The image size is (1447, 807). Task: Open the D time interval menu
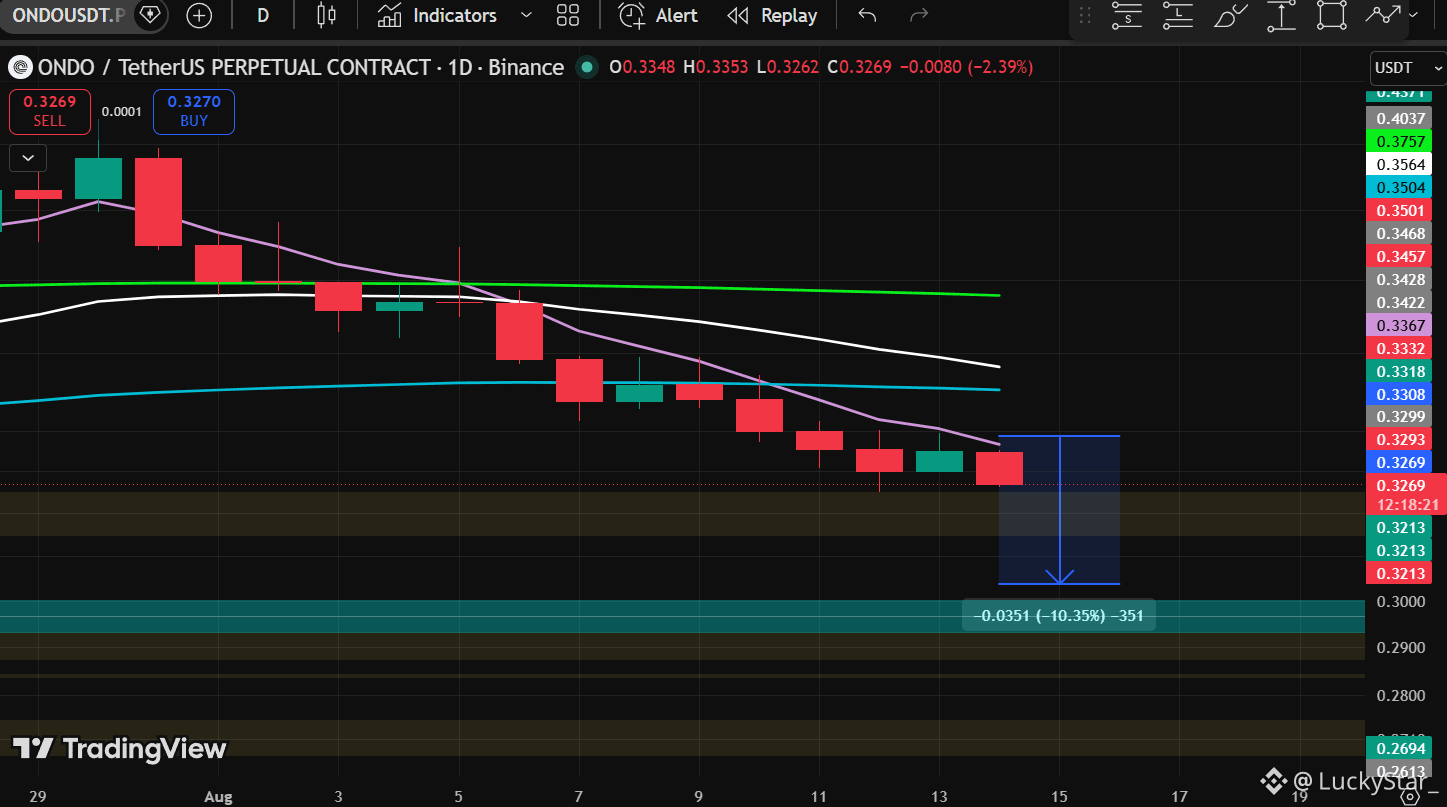(x=262, y=15)
